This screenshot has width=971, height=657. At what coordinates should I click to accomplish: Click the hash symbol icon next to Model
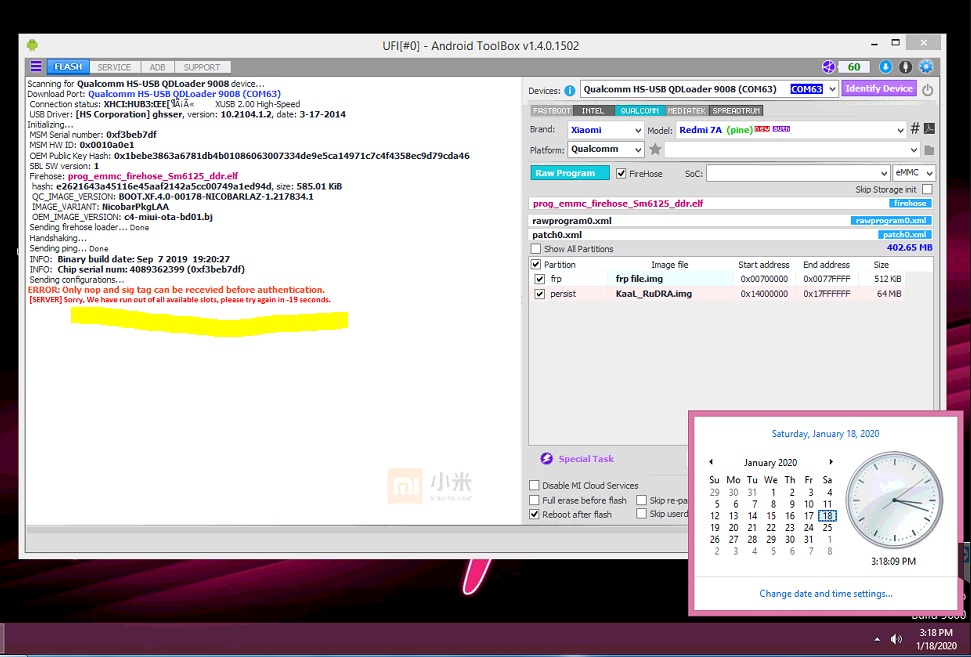(x=915, y=129)
